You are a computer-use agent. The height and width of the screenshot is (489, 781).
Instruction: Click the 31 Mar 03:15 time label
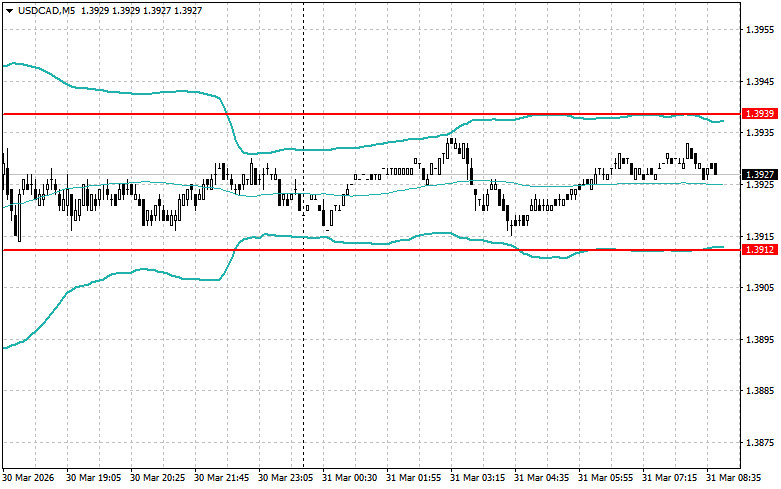pyautogui.click(x=477, y=478)
